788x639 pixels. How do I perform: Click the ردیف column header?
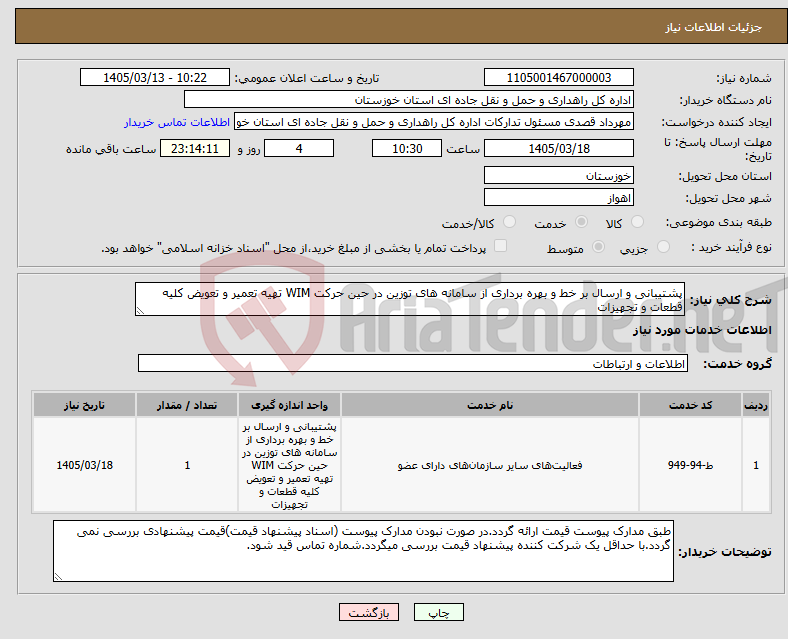tap(756, 405)
